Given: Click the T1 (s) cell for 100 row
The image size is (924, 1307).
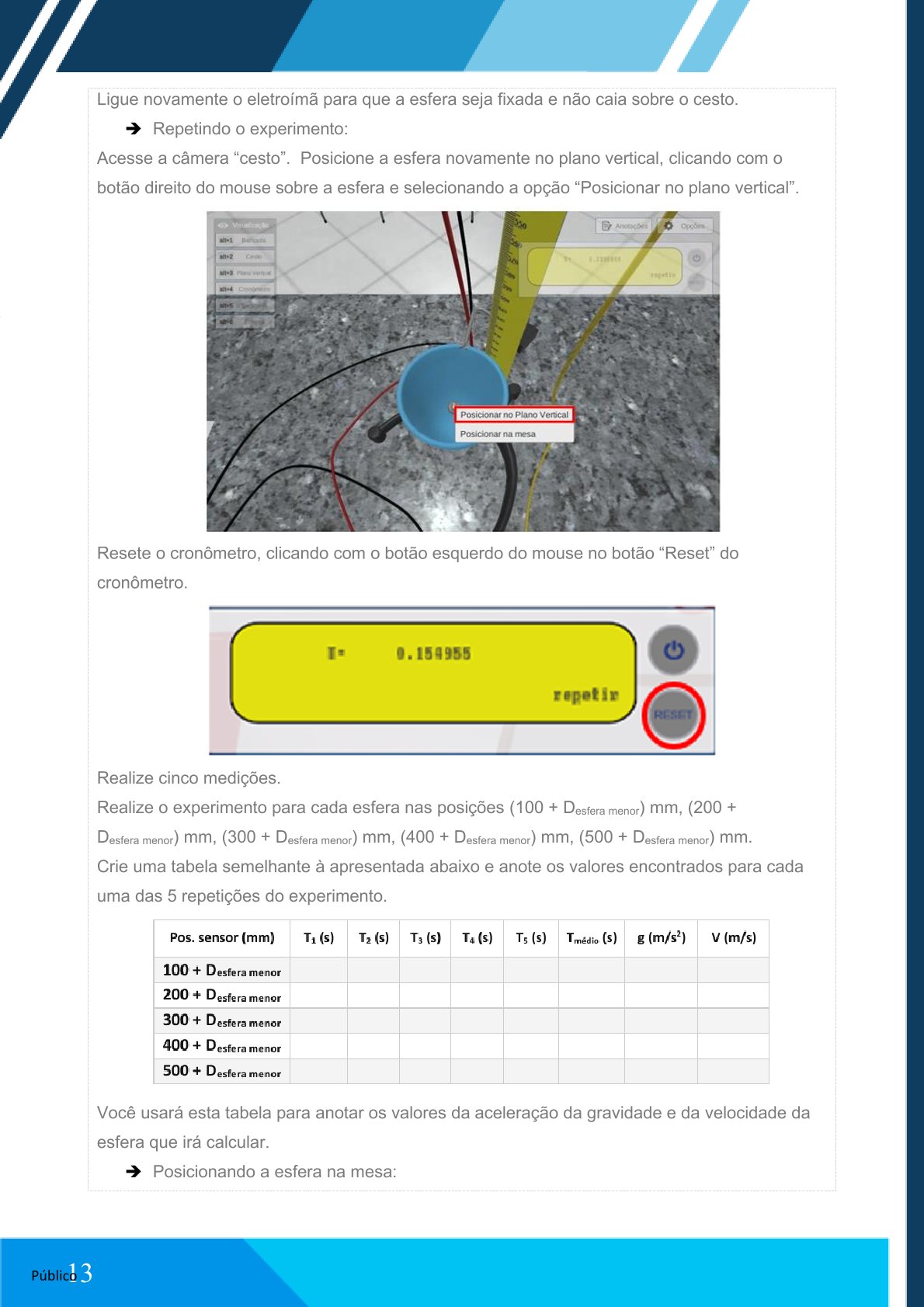Looking at the screenshot, I should (318, 971).
